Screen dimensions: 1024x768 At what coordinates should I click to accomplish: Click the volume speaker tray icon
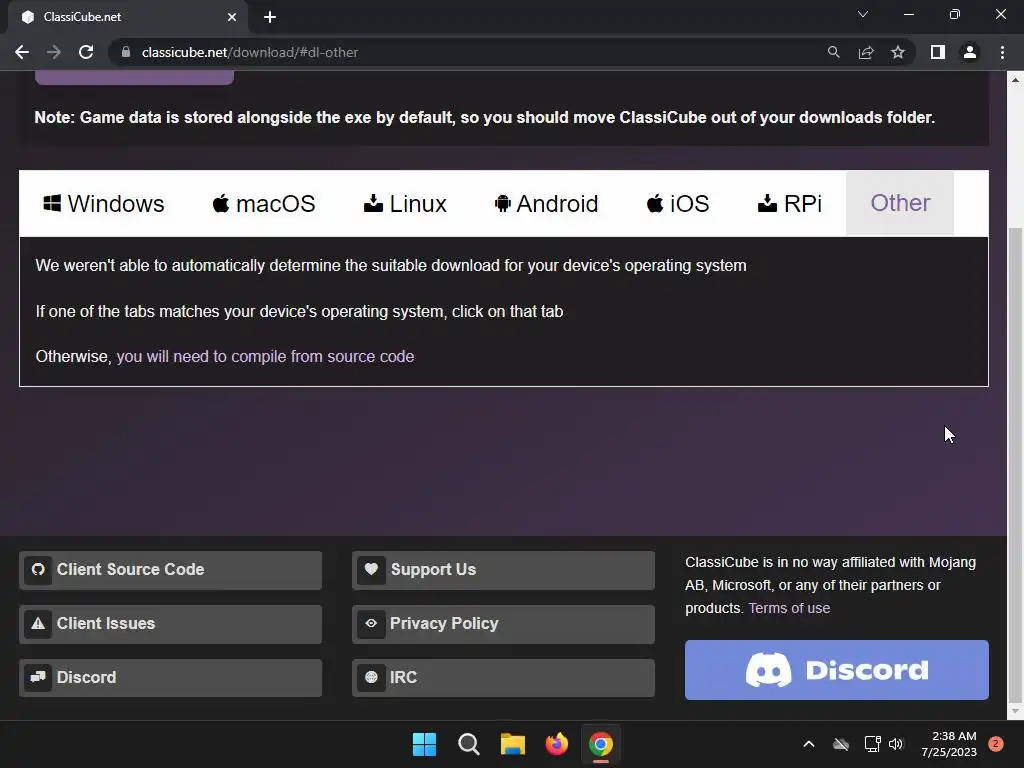(x=896, y=744)
